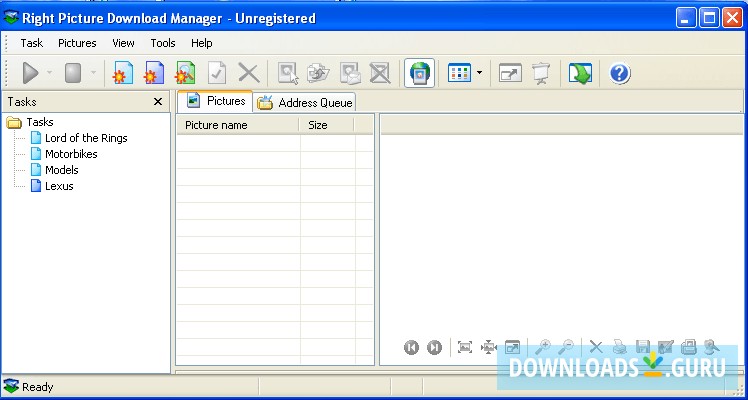
Task: Maximize the Right Picture Download Manager window
Action: coord(709,18)
